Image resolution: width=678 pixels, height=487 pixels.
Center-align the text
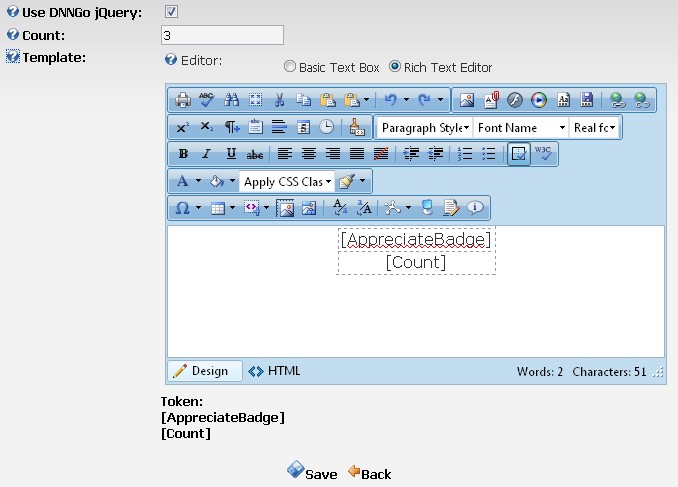click(x=309, y=154)
